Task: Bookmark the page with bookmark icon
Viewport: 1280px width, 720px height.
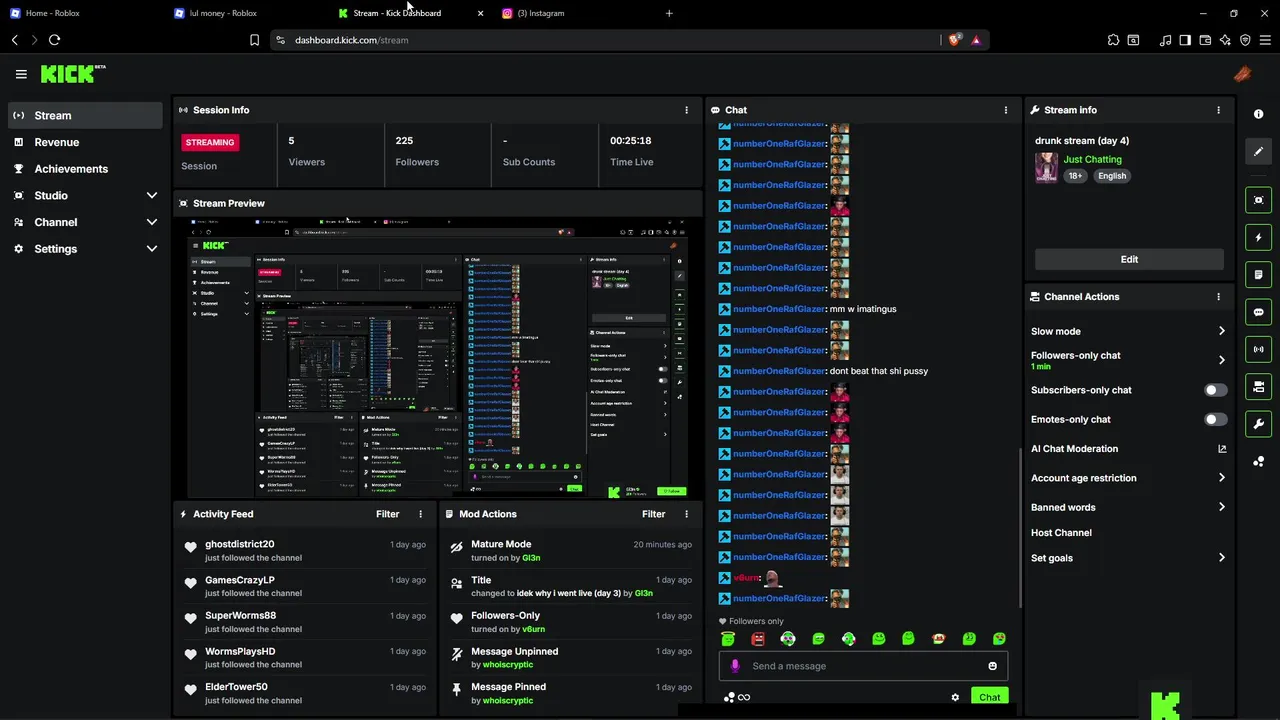Action: (254, 40)
